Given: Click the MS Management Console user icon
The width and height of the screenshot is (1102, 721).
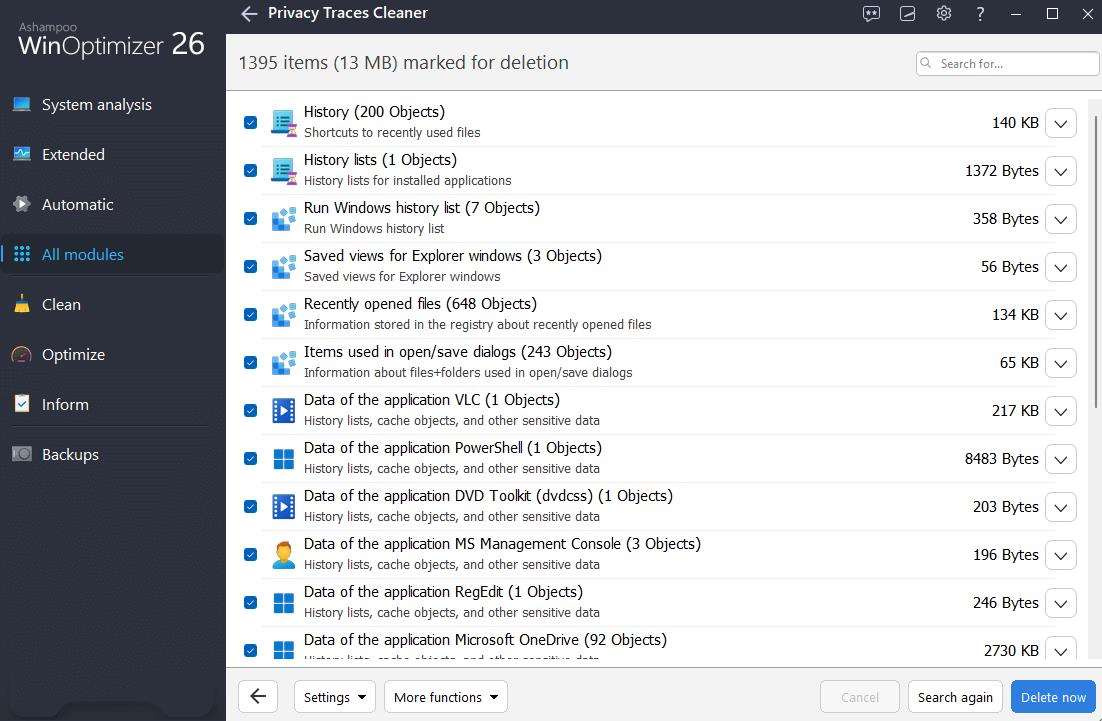Looking at the screenshot, I should (283, 555).
